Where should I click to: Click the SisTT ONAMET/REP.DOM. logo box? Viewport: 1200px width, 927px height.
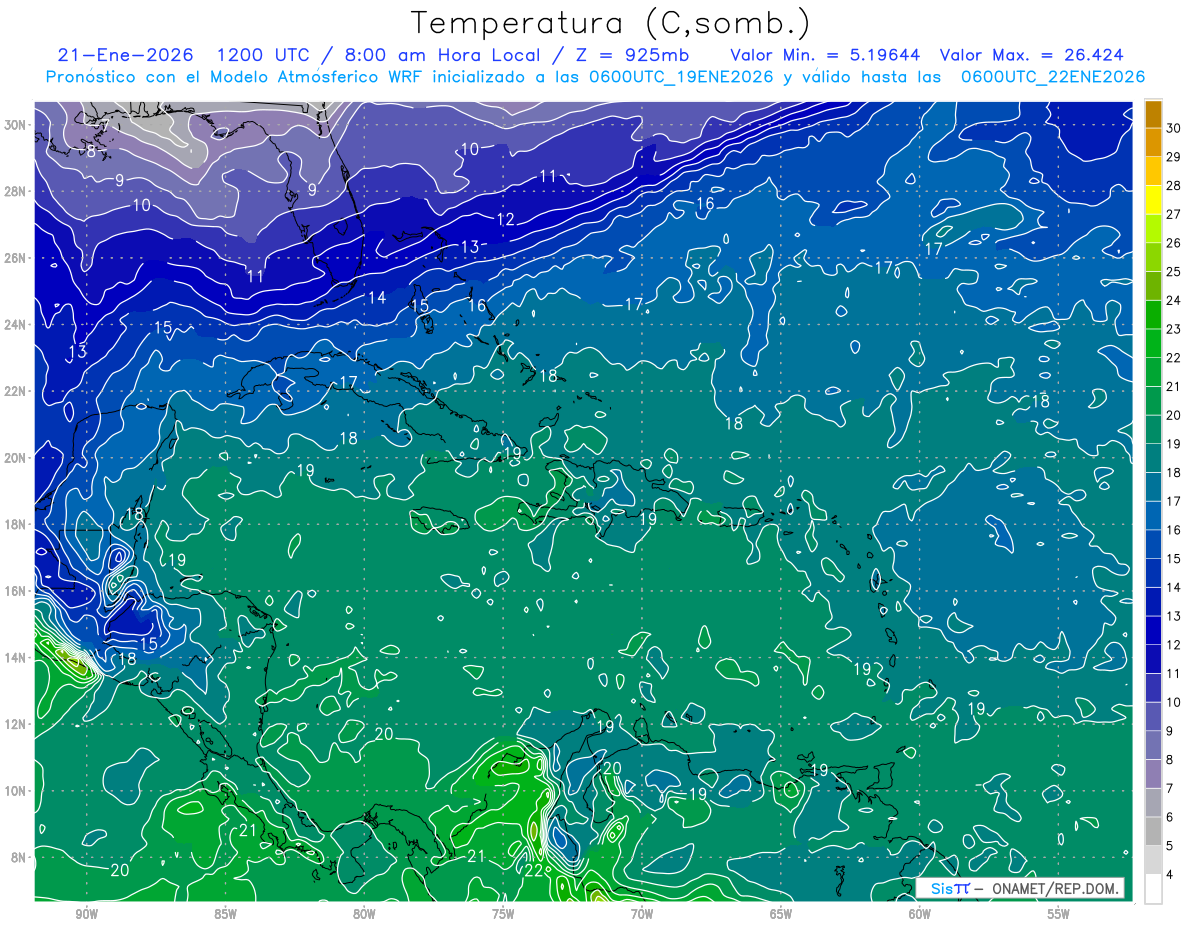coord(1019,888)
